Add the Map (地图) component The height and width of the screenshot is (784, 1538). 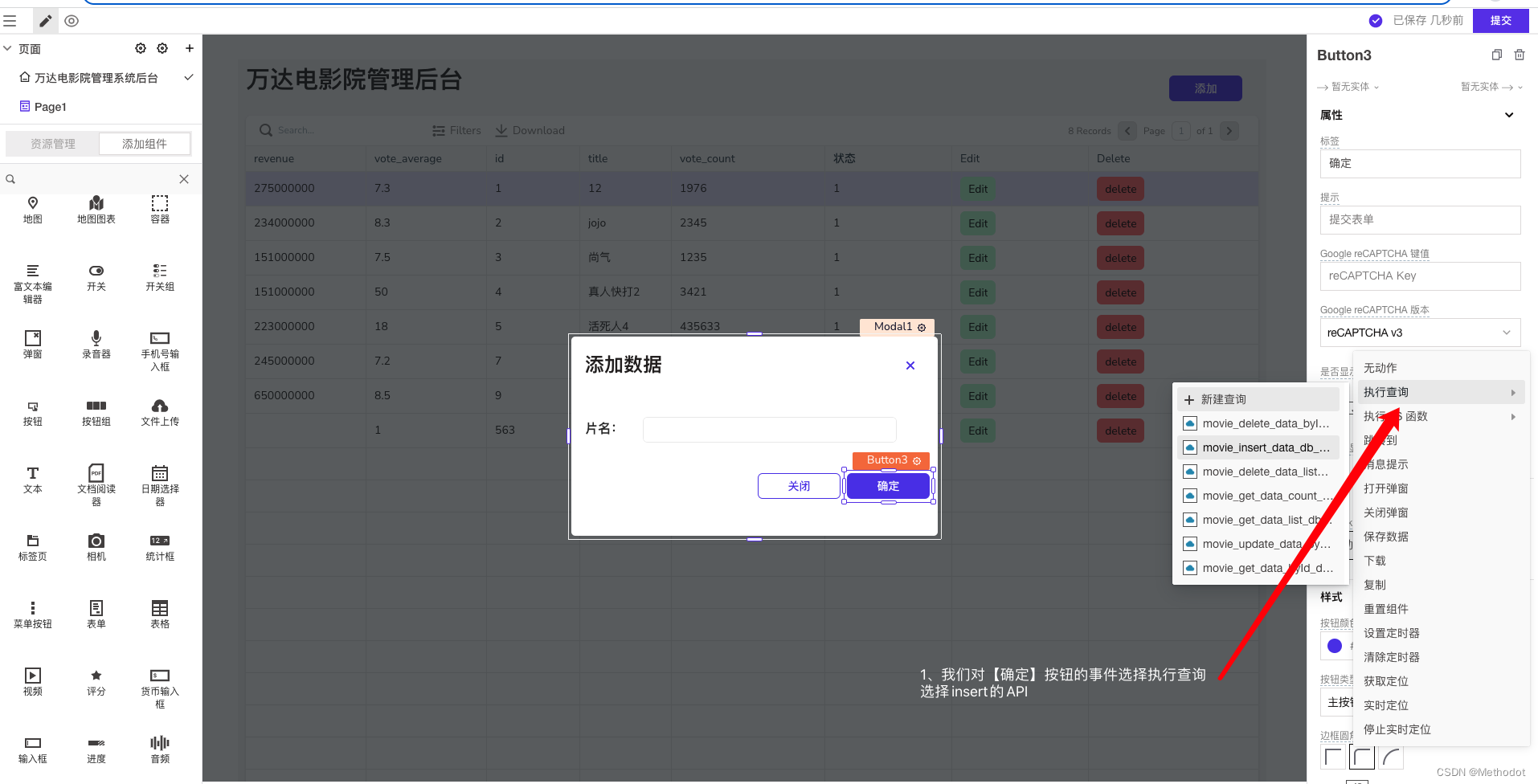tap(32, 210)
